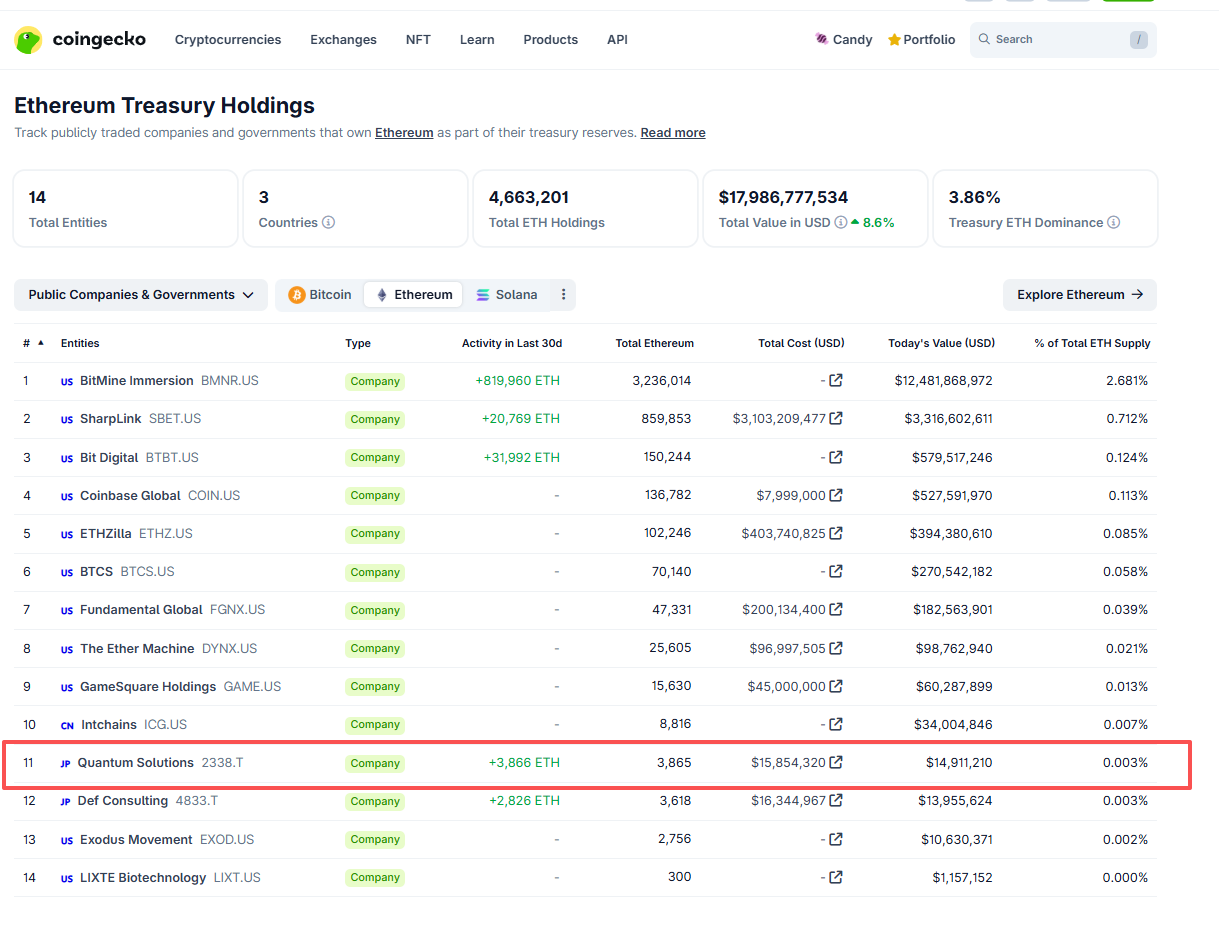Open the three-dot more assets menu
Viewport: 1219px width, 927px height.
564,295
